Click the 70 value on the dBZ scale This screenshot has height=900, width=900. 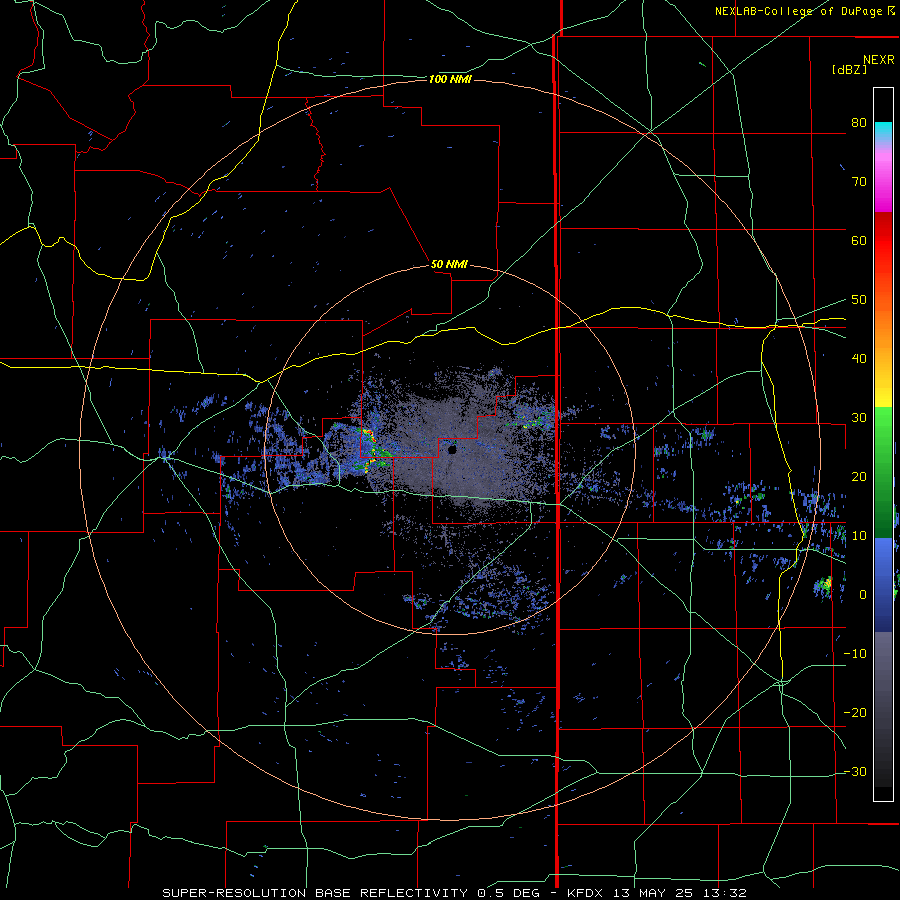(x=859, y=182)
